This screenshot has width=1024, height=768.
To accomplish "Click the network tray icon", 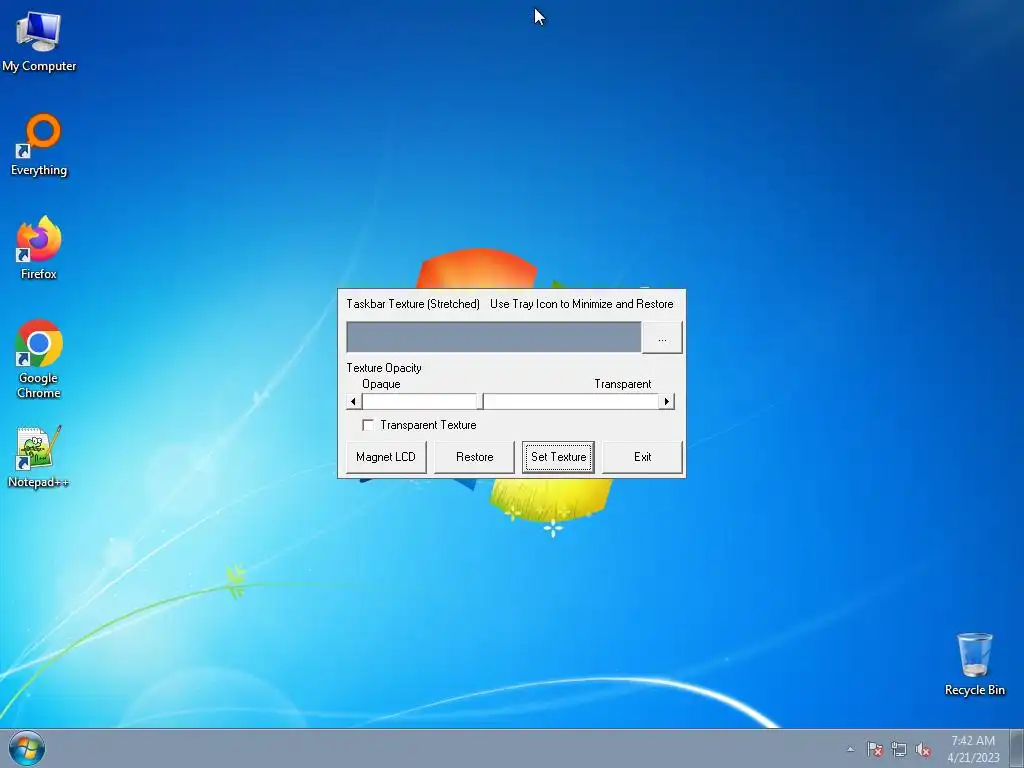I will click(x=899, y=750).
